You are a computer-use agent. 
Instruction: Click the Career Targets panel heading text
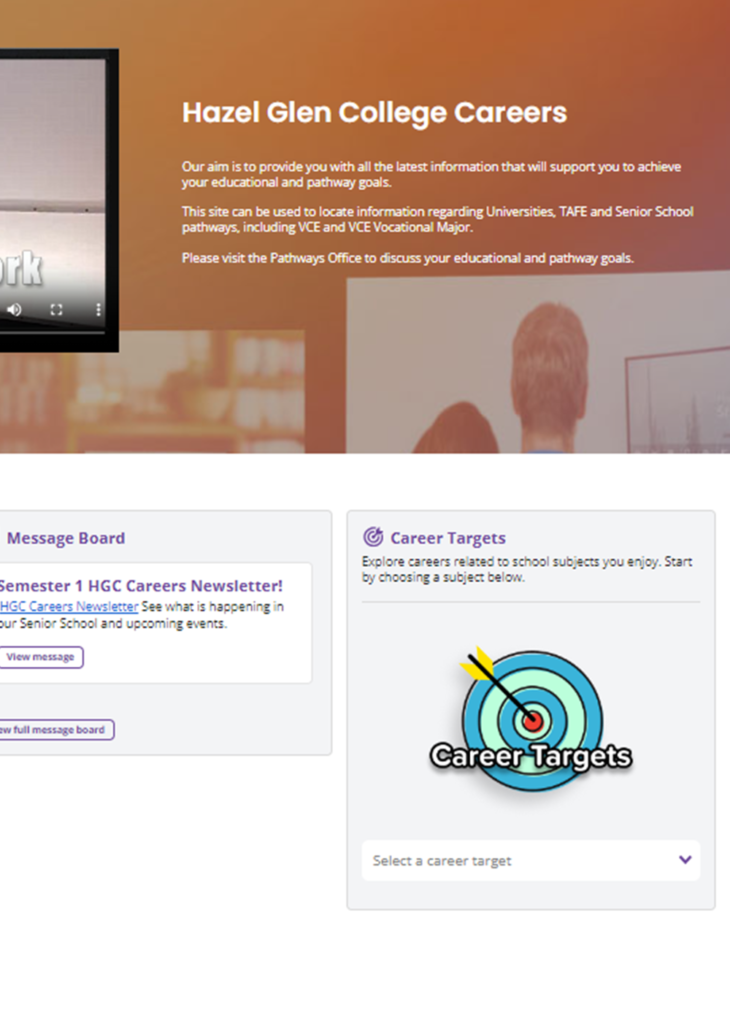pos(448,538)
